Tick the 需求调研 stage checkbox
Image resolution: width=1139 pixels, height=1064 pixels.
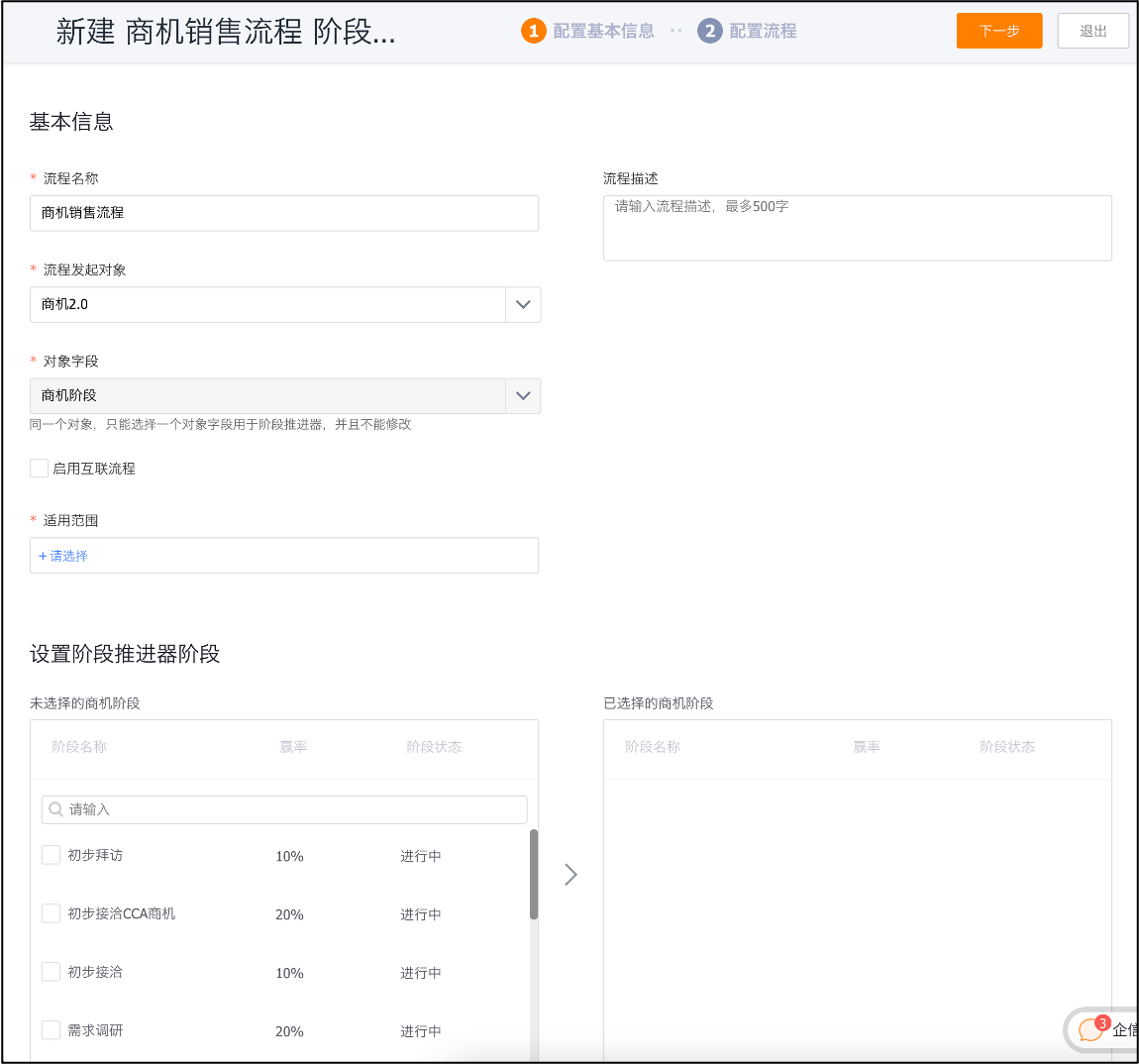(52, 1030)
